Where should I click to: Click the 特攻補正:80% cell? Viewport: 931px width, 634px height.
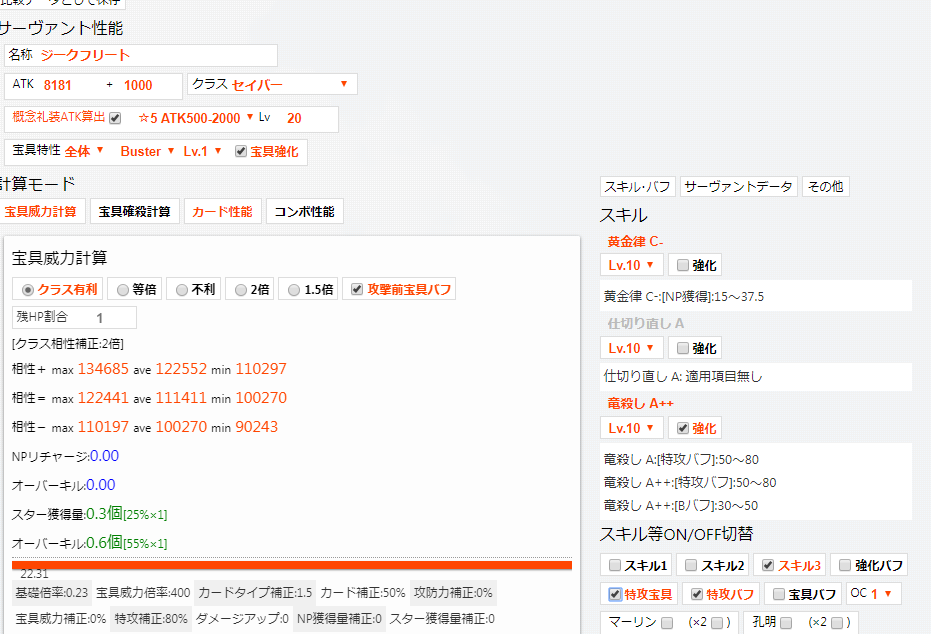(x=151, y=619)
